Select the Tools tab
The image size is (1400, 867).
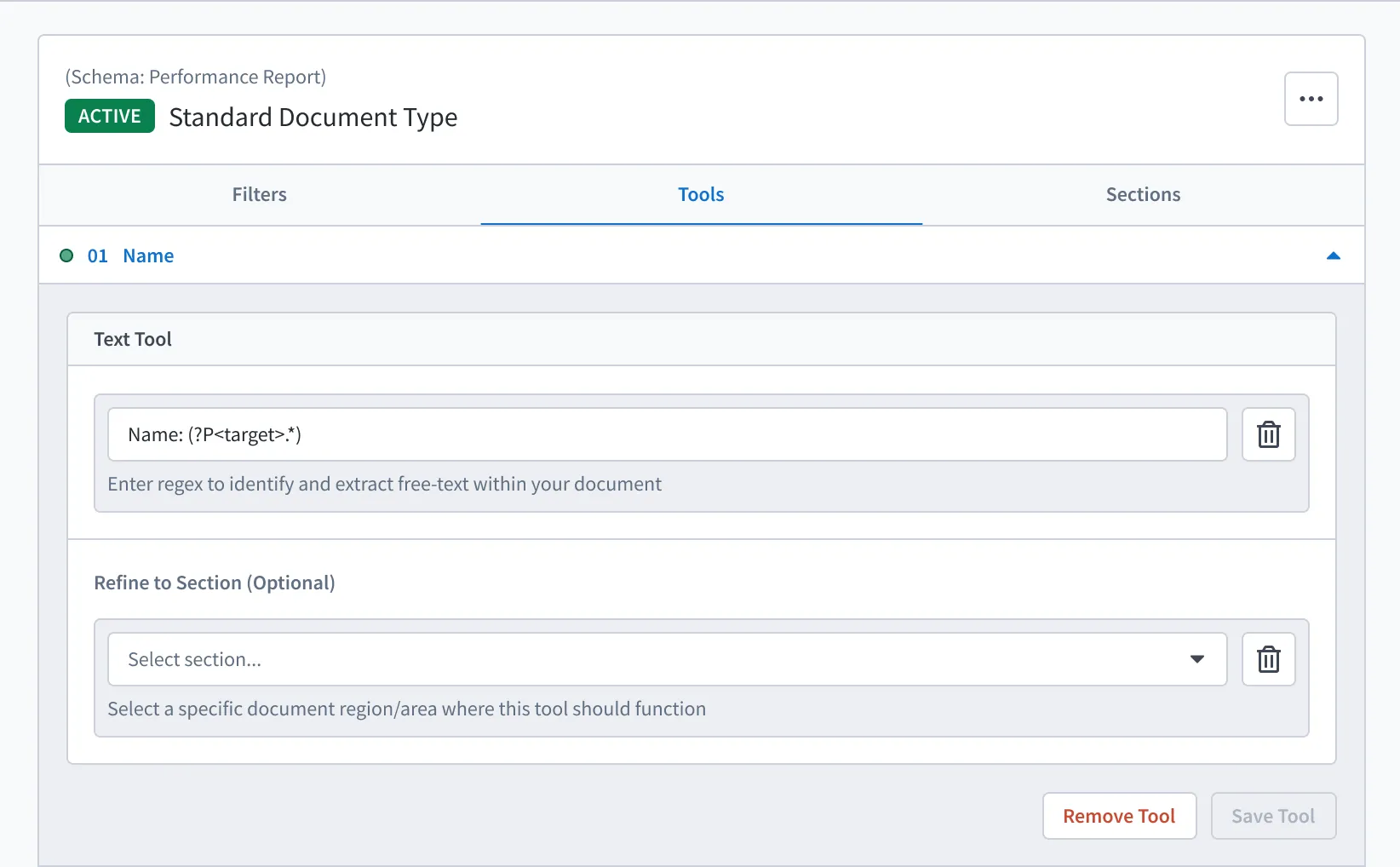[701, 194]
